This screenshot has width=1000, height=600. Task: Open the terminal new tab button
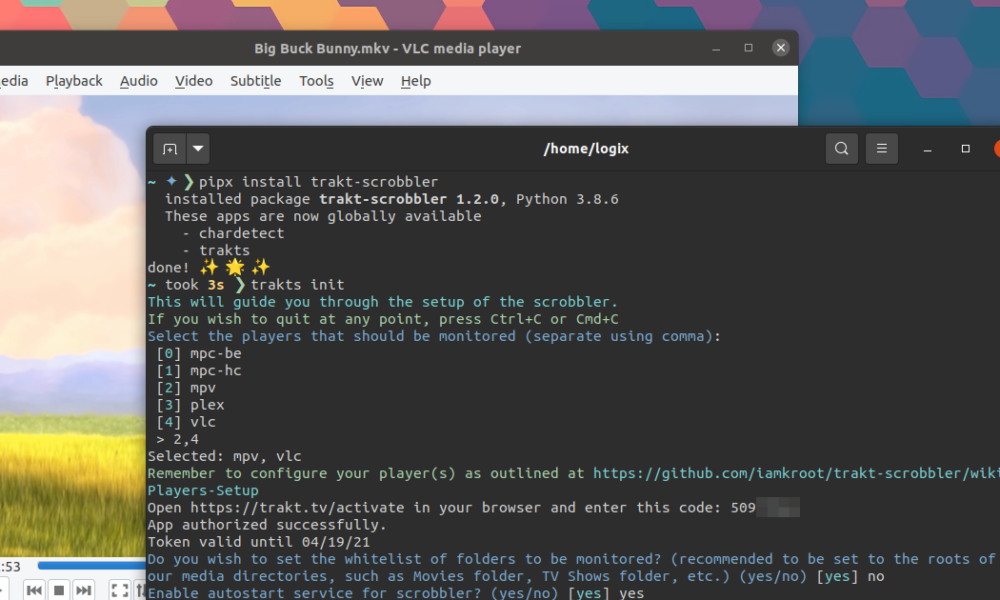point(170,149)
